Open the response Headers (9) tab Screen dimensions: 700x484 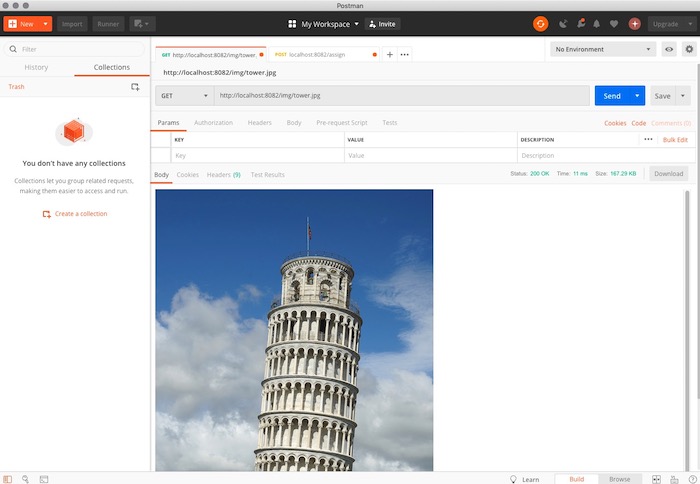pyautogui.click(x=224, y=175)
